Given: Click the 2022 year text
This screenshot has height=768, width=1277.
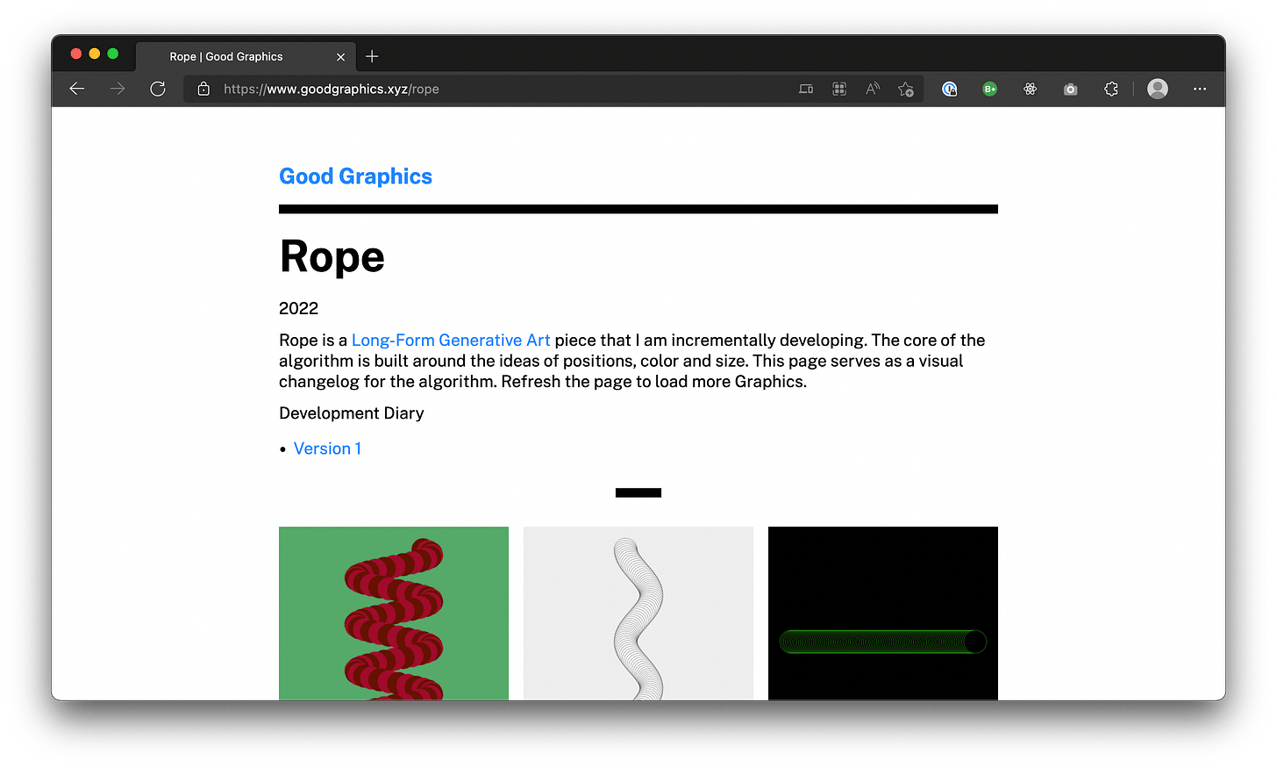Looking at the screenshot, I should tap(299, 308).
